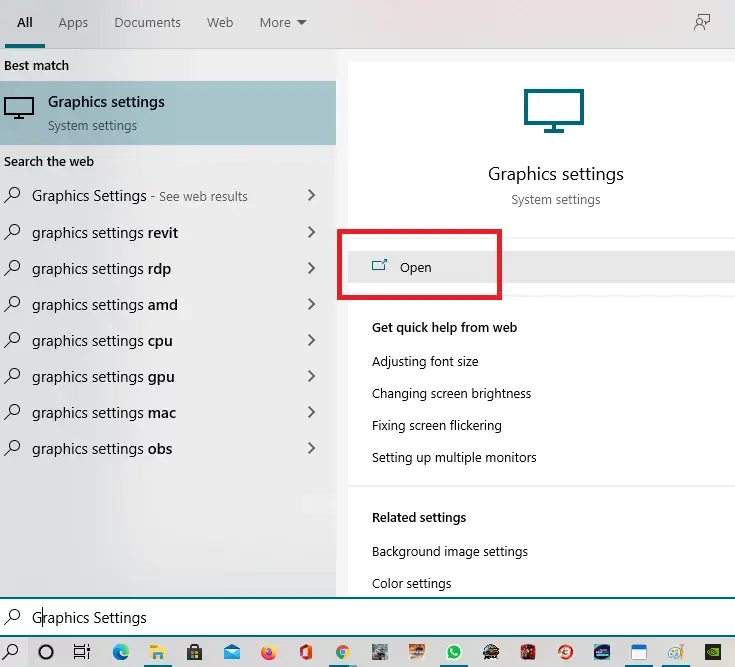The image size is (735, 667).
Task: Select graphics settings gpu suggestion
Action: click(168, 376)
